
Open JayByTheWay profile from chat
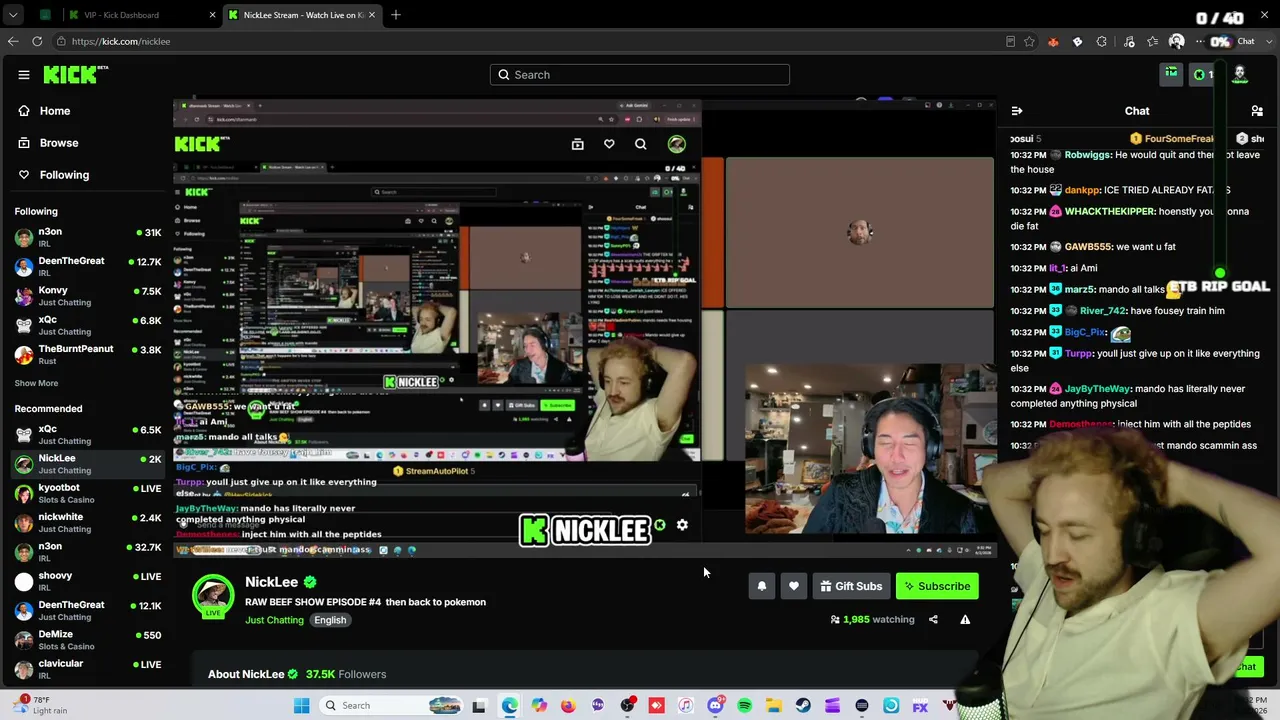(1097, 389)
